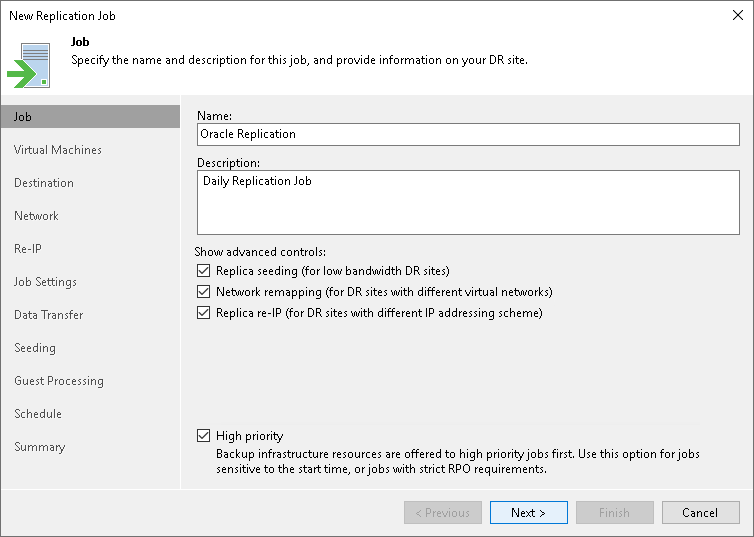Uncheck the Replica re-IP option

[x=204, y=313]
